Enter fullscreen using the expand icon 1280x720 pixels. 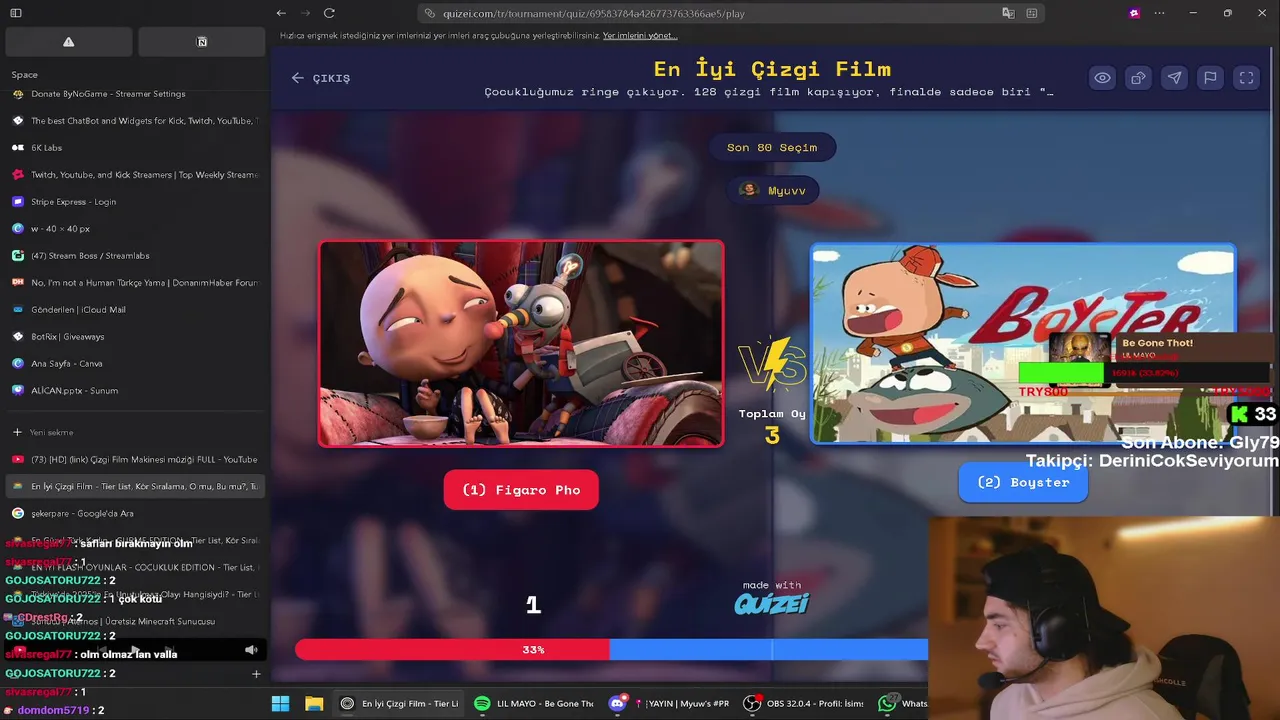coord(1246,78)
